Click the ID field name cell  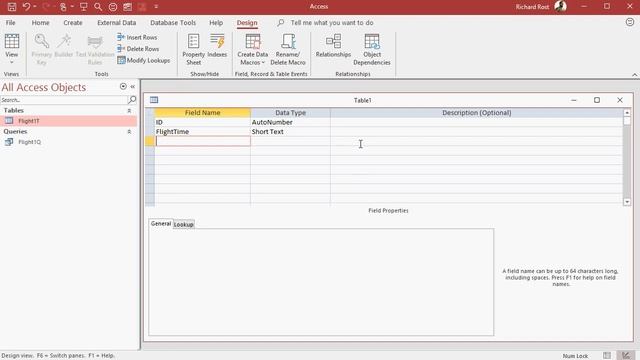(202, 122)
